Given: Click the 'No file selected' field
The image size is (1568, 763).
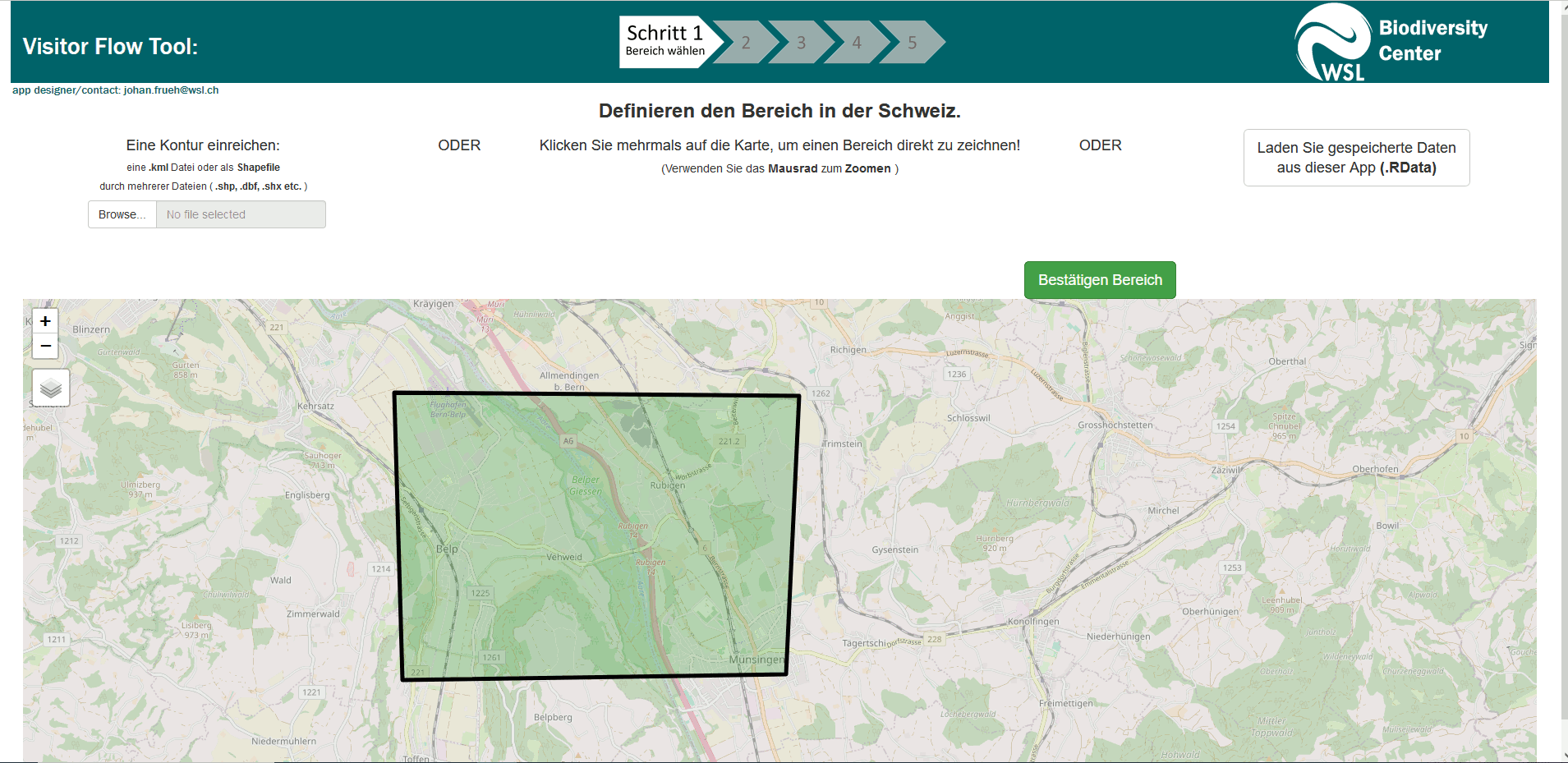Looking at the screenshot, I should 241,214.
